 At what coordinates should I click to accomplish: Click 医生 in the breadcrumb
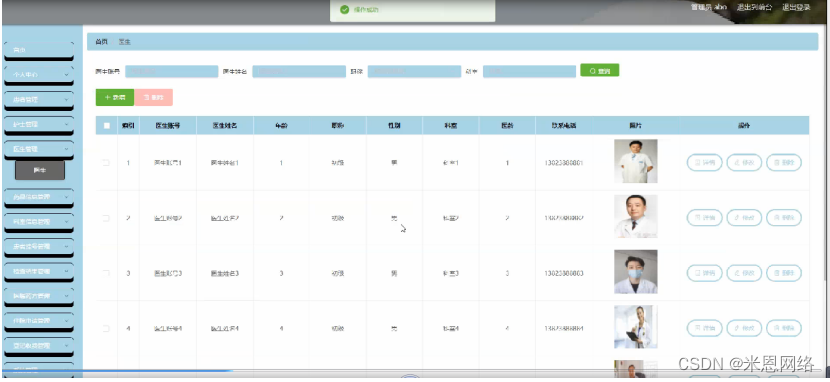[x=124, y=42]
